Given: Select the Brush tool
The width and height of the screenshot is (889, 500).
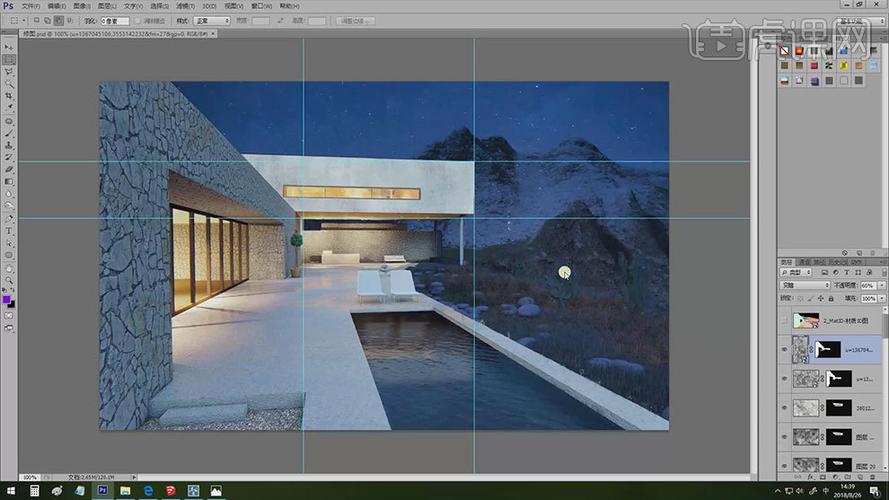Looking at the screenshot, I should [x=9, y=133].
